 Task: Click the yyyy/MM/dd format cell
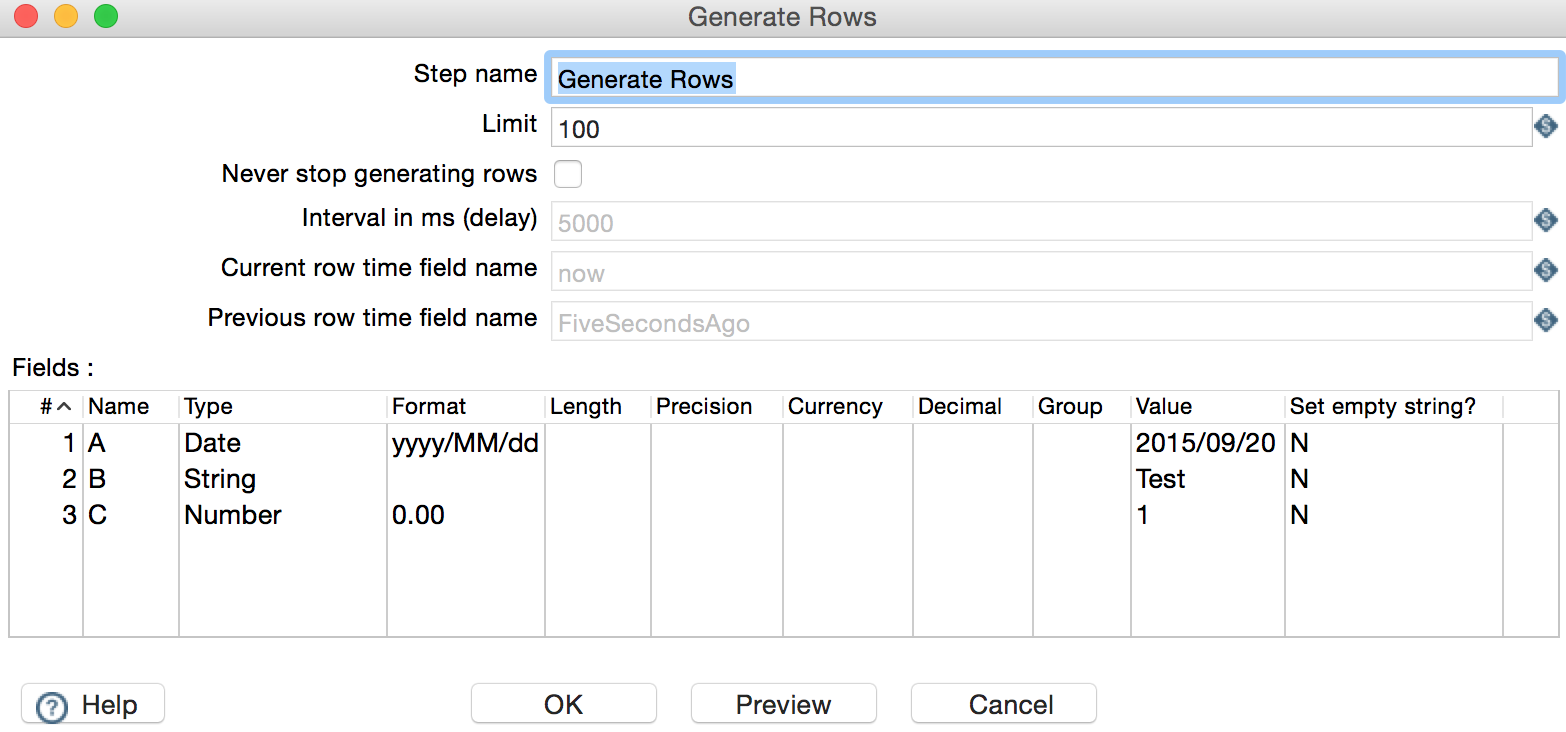465,443
